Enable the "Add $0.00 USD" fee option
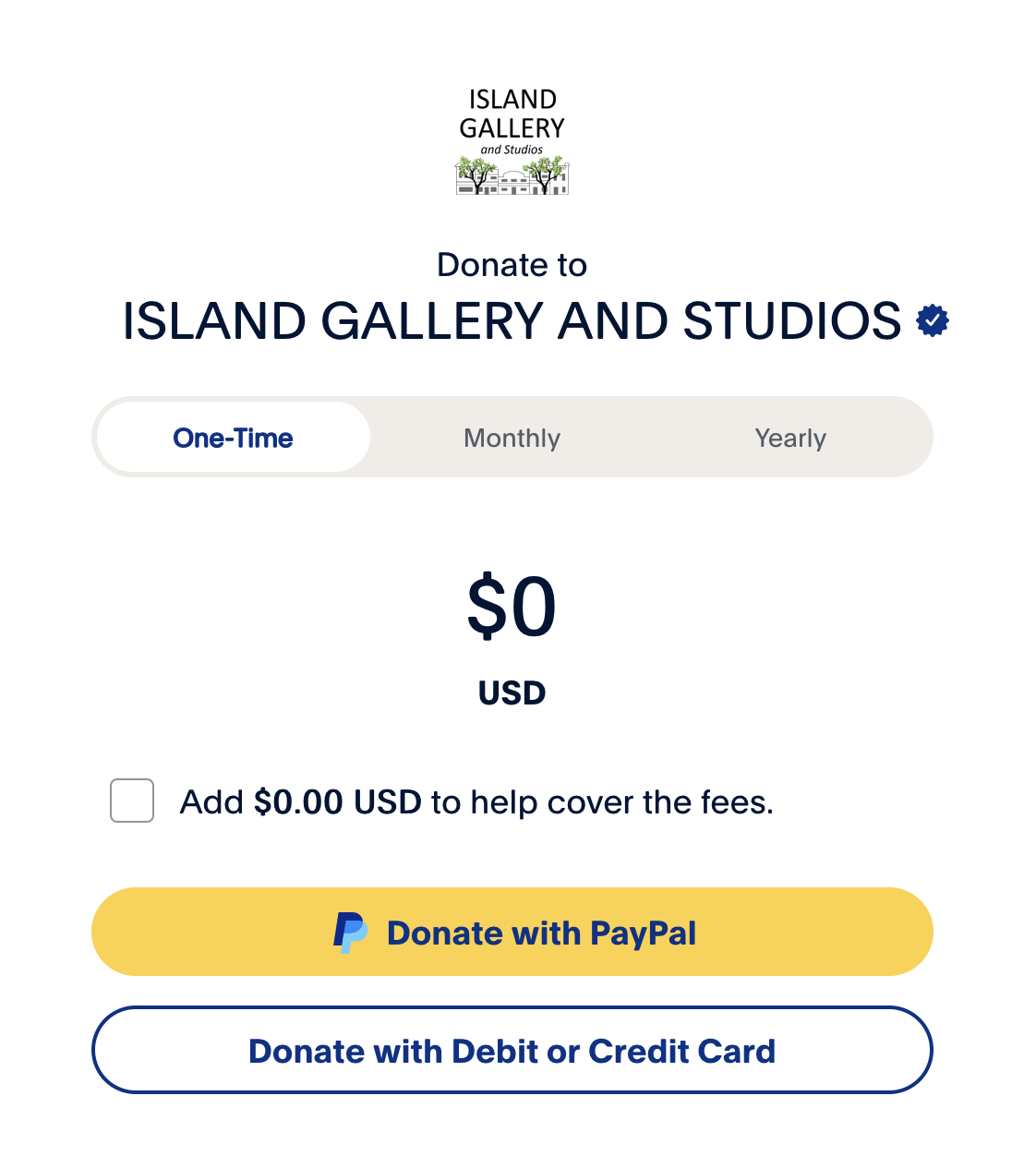Screen dimensions: 1036x1156 (x=131, y=801)
